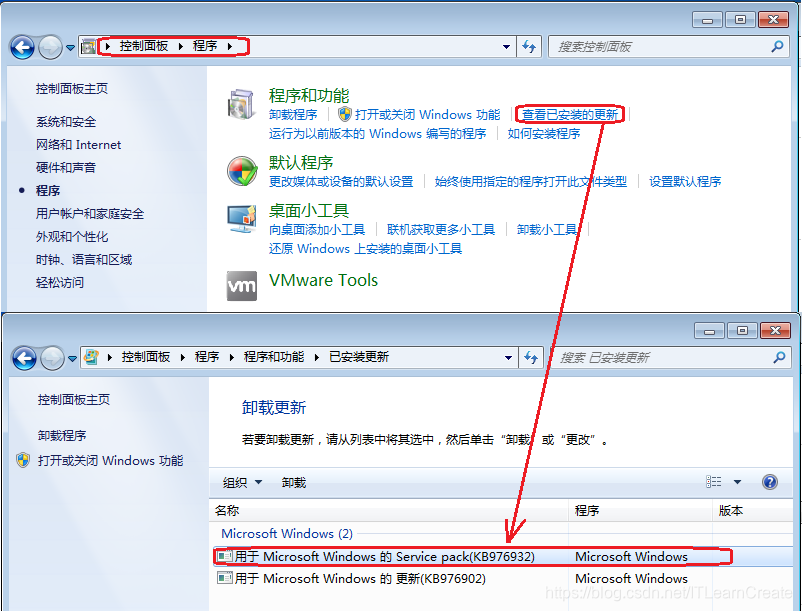Open 网络和 Internet category
The height and width of the screenshot is (611, 802).
click(x=78, y=145)
